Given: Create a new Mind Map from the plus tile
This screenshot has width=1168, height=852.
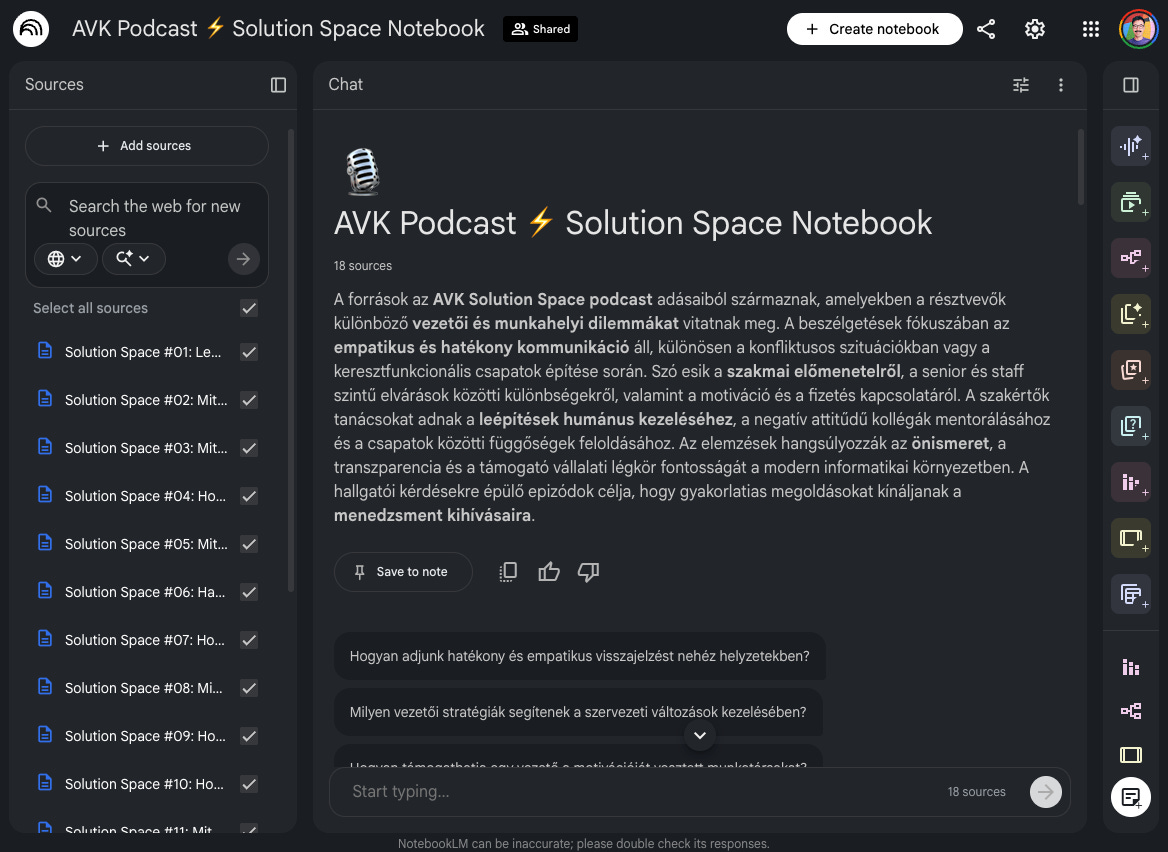Looking at the screenshot, I should pos(1131,258).
